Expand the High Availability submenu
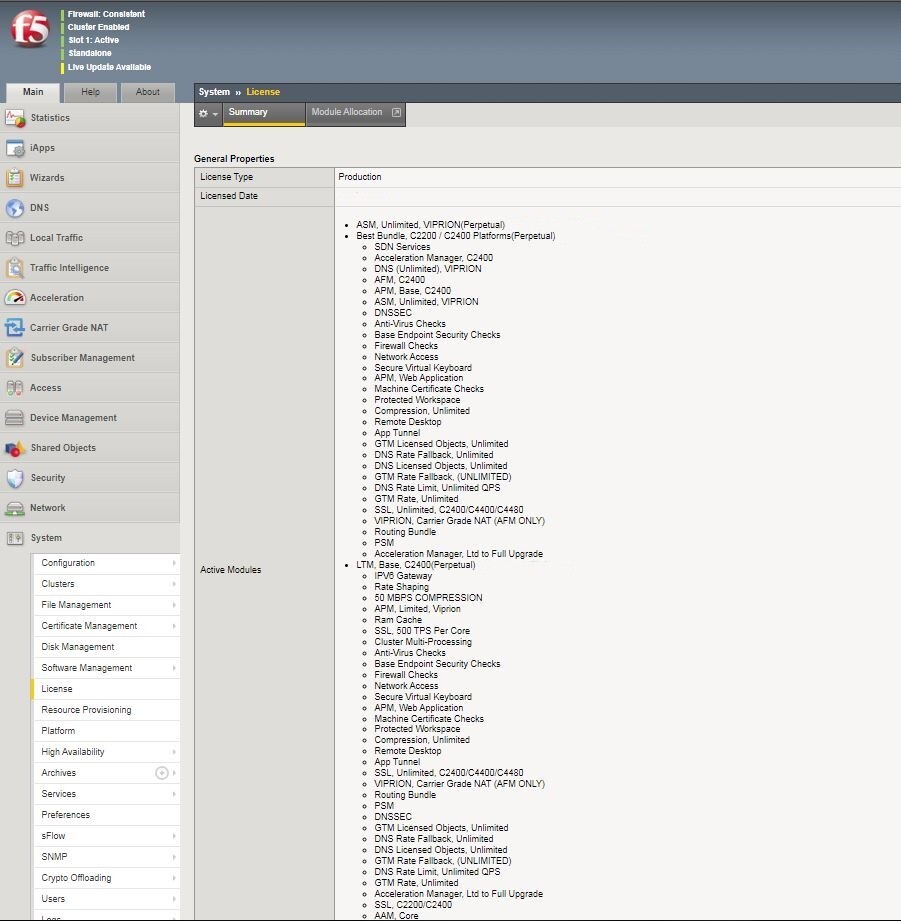This screenshot has height=921, width=901. (174, 752)
